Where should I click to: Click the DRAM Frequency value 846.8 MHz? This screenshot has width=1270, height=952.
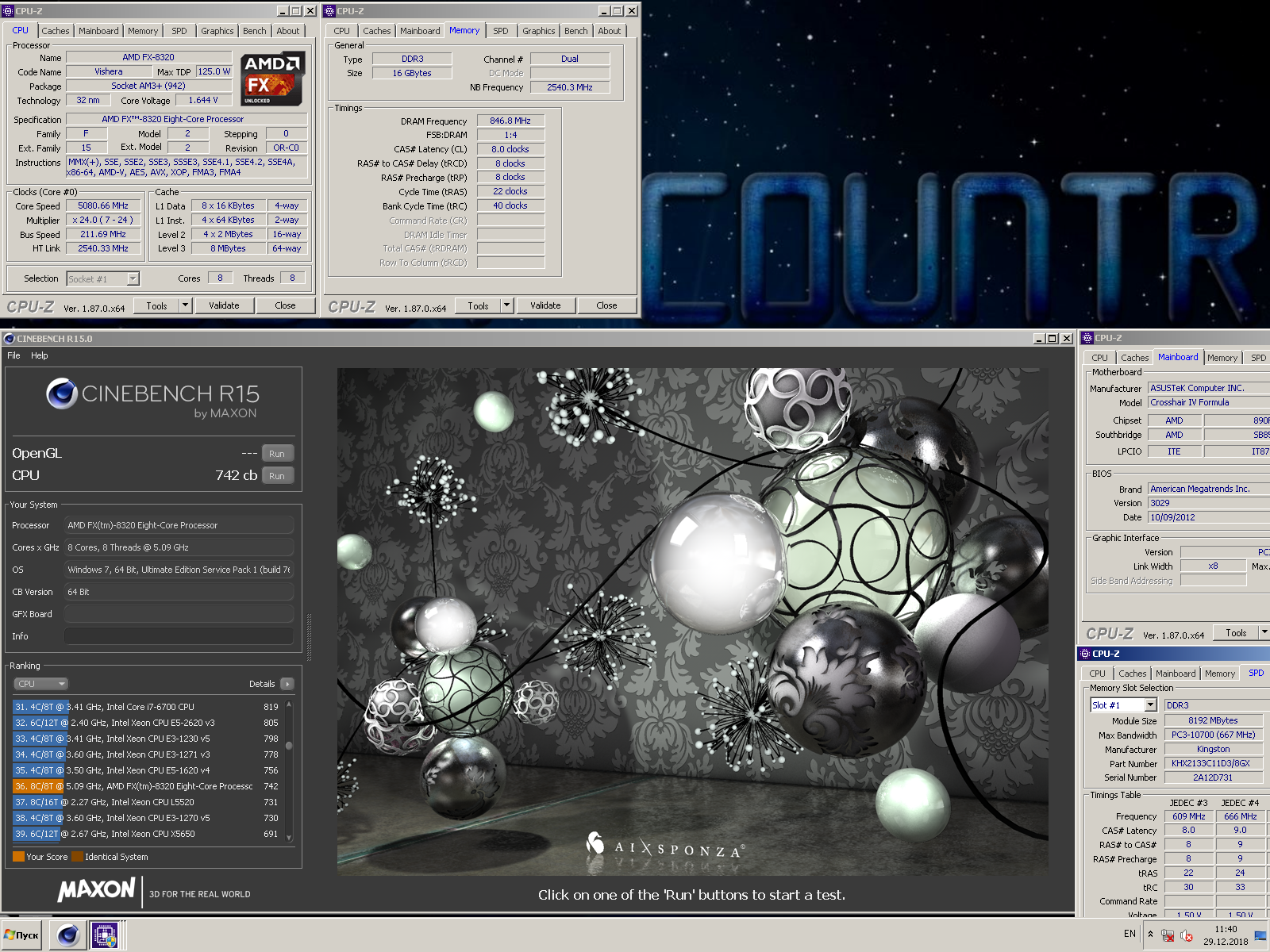[510, 121]
